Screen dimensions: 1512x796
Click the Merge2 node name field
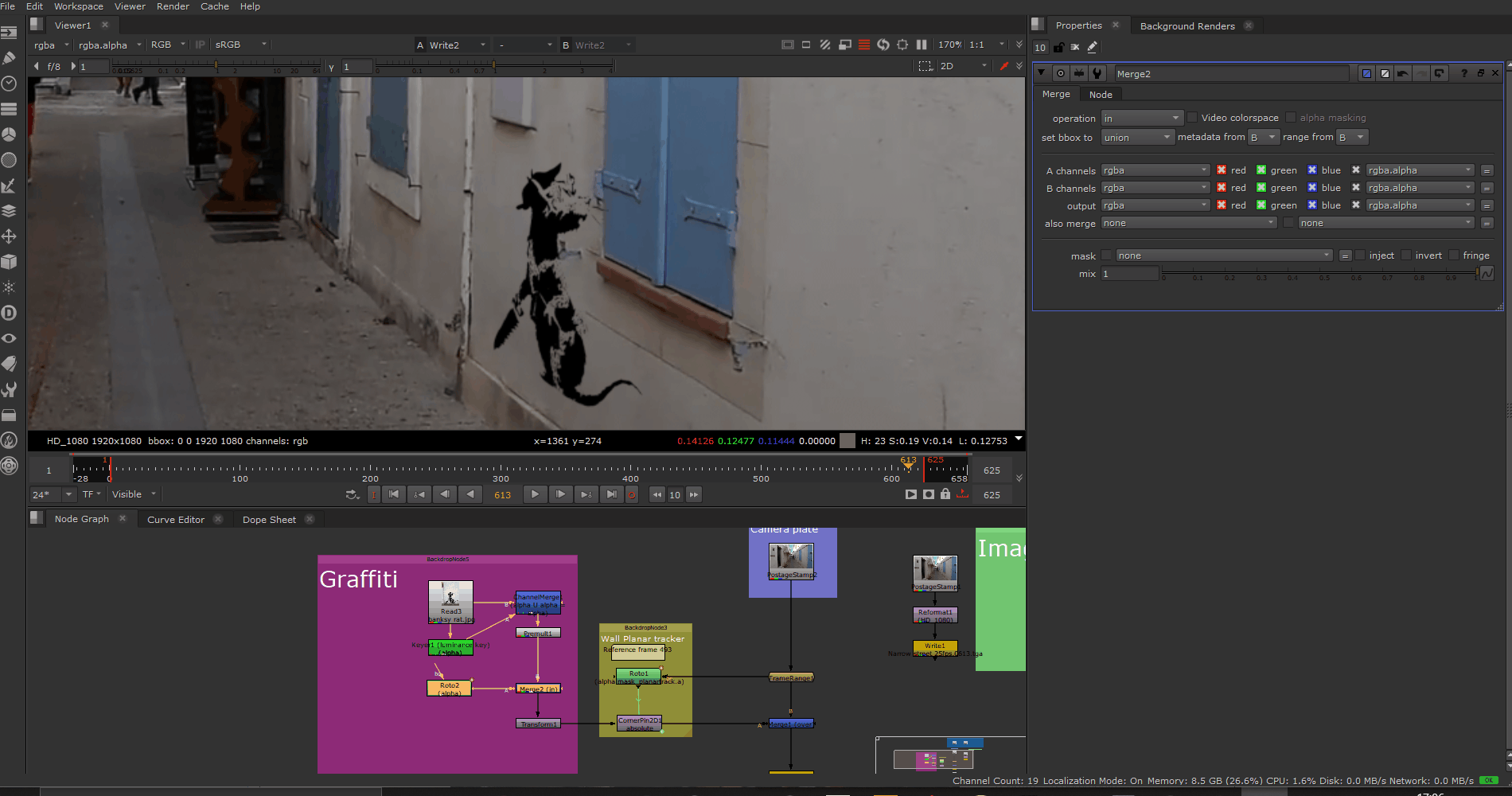click(x=1231, y=73)
